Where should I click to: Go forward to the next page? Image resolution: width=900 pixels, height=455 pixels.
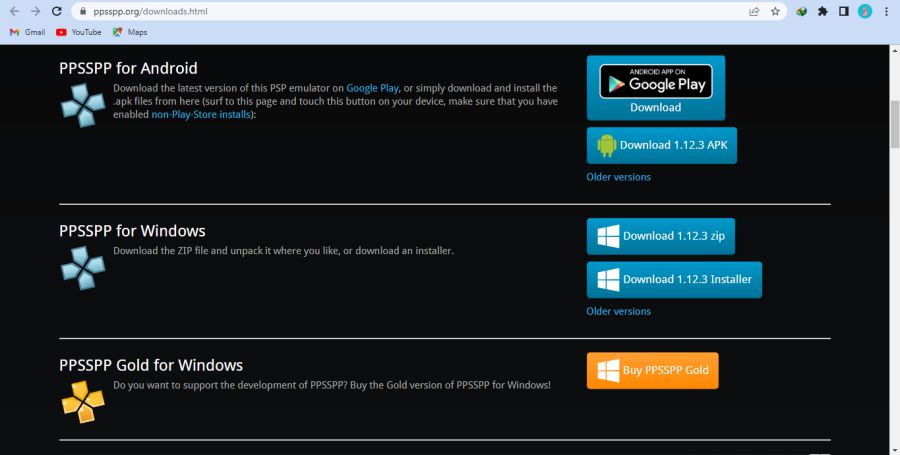point(36,11)
